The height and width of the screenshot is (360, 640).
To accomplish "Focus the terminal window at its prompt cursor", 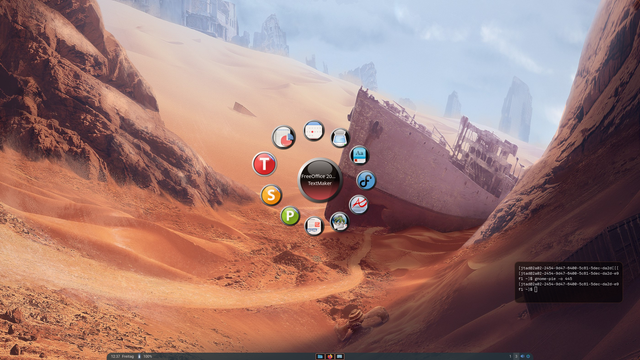I will (x=536, y=289).
